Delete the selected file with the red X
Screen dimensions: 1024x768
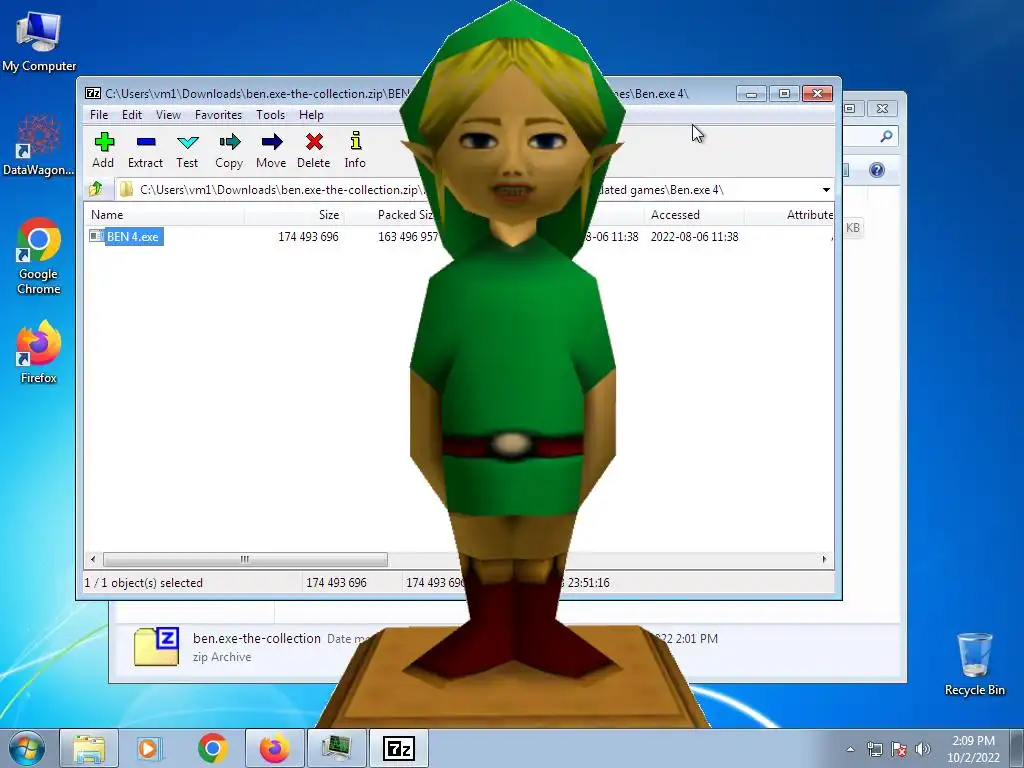[x=313, y=150]
